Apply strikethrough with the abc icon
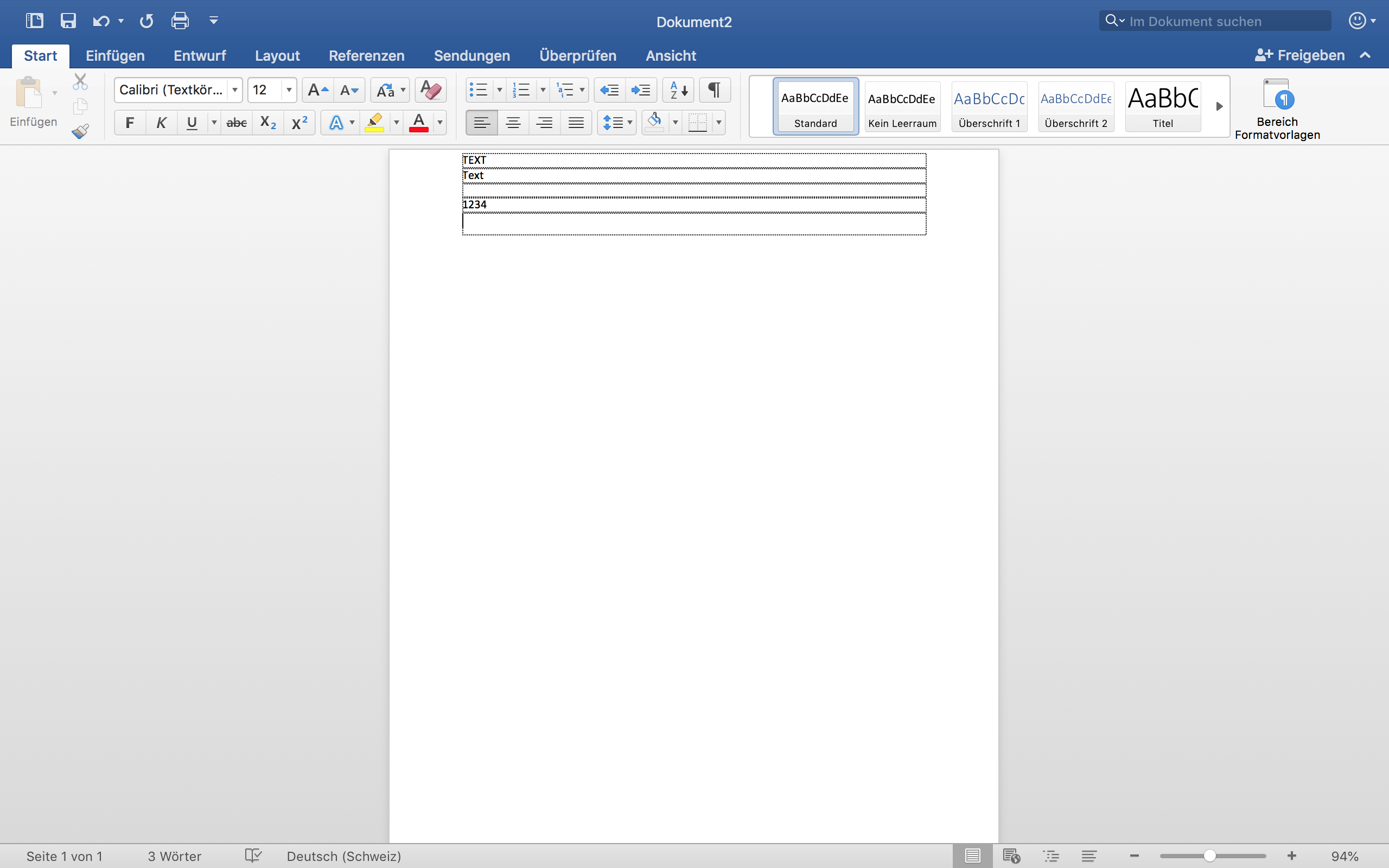 (237, 123)
